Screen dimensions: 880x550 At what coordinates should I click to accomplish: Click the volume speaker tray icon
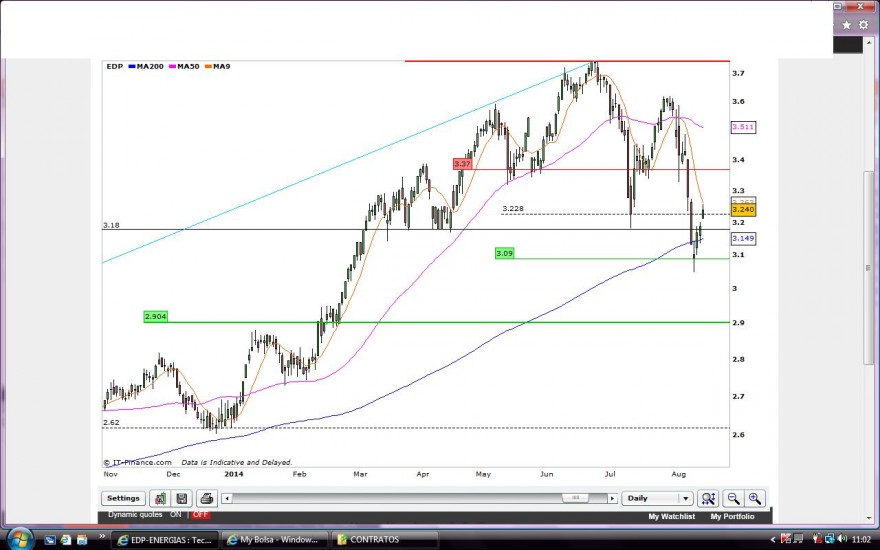(x=842, y=539)
